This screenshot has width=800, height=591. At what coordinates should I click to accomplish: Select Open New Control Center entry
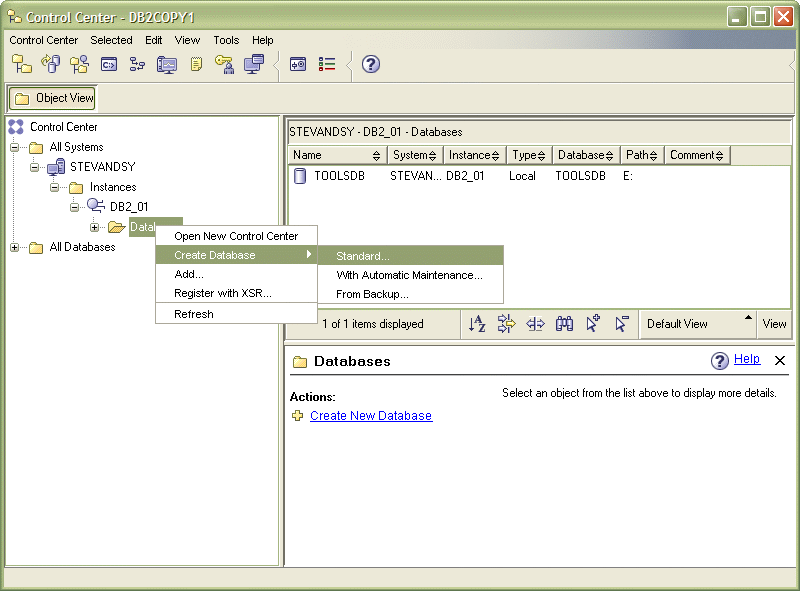click(x=236, y=236)
